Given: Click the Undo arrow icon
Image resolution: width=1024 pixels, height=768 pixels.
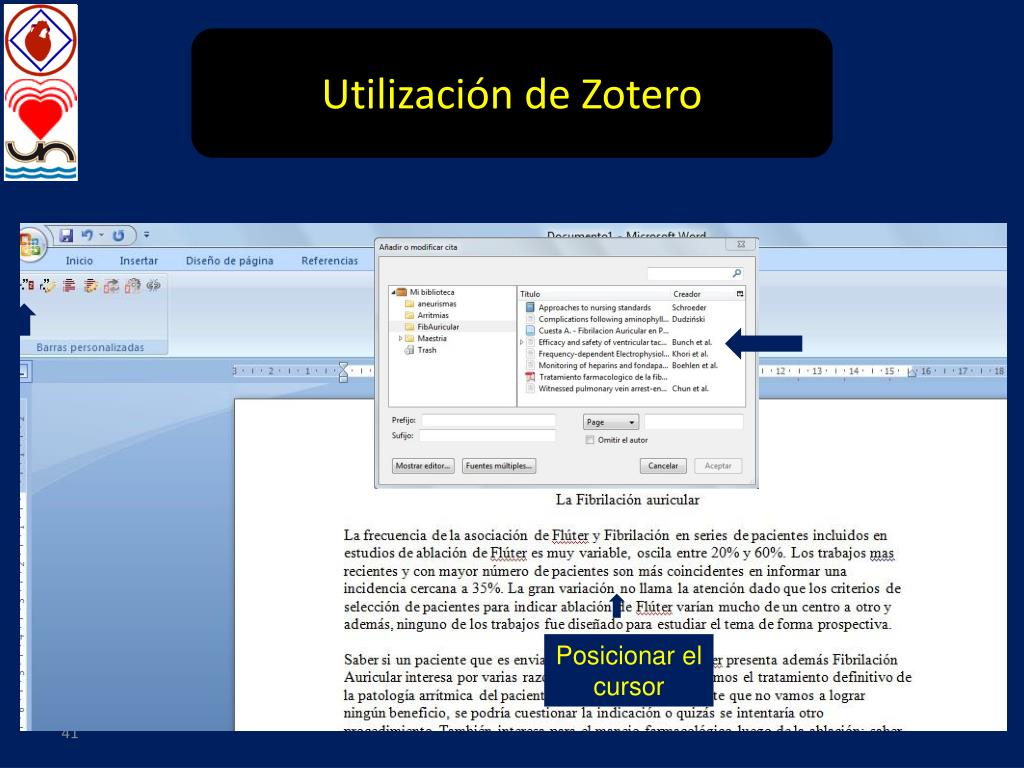Looking at the screenshot, I should 87,235.
